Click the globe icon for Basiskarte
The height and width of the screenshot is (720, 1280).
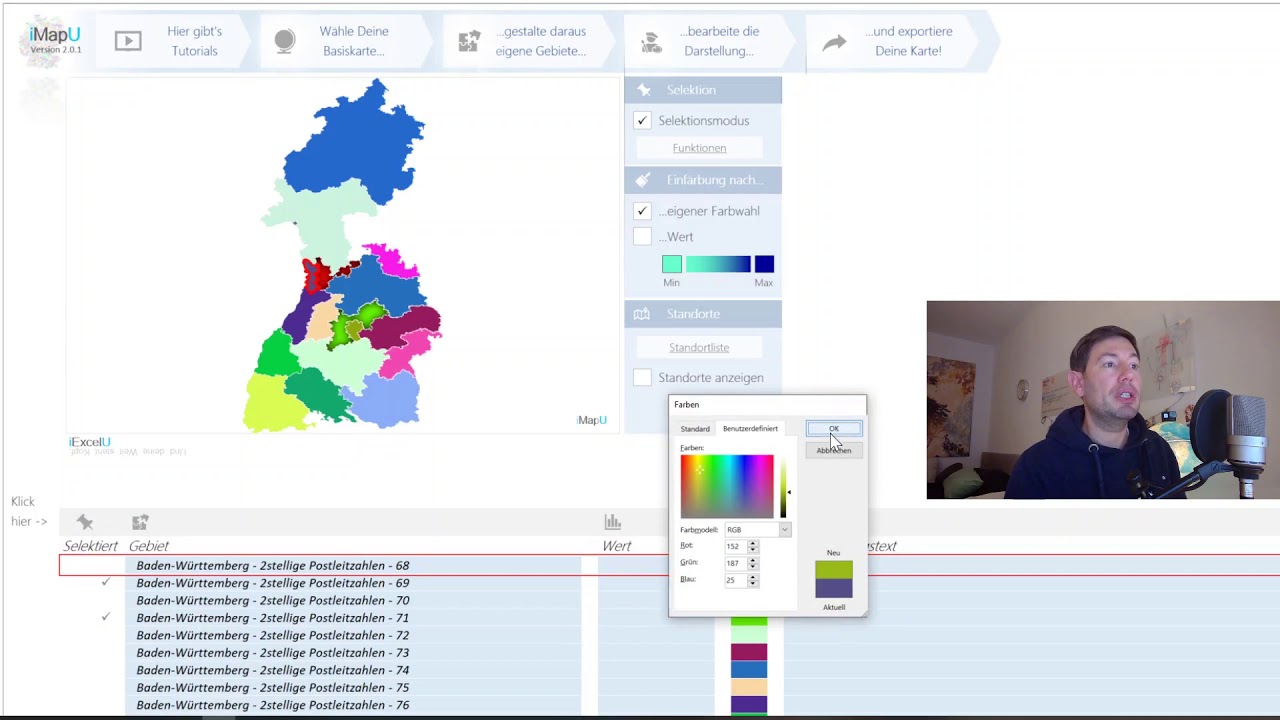285,41
